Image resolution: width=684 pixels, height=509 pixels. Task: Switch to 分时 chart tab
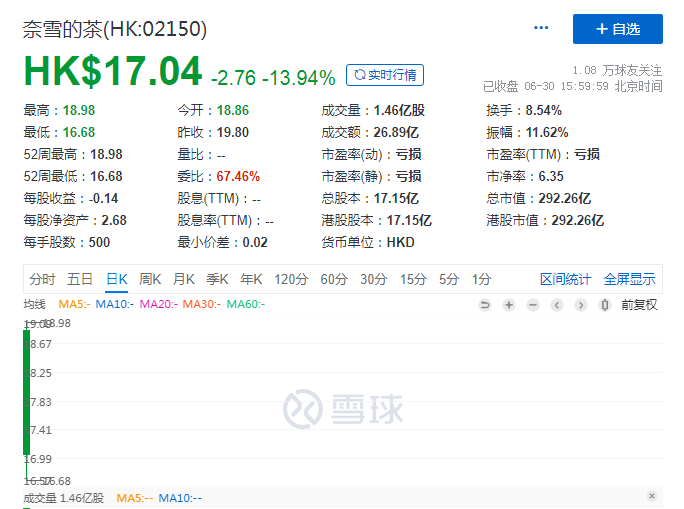pyautogui.click(x=42, y=279)
